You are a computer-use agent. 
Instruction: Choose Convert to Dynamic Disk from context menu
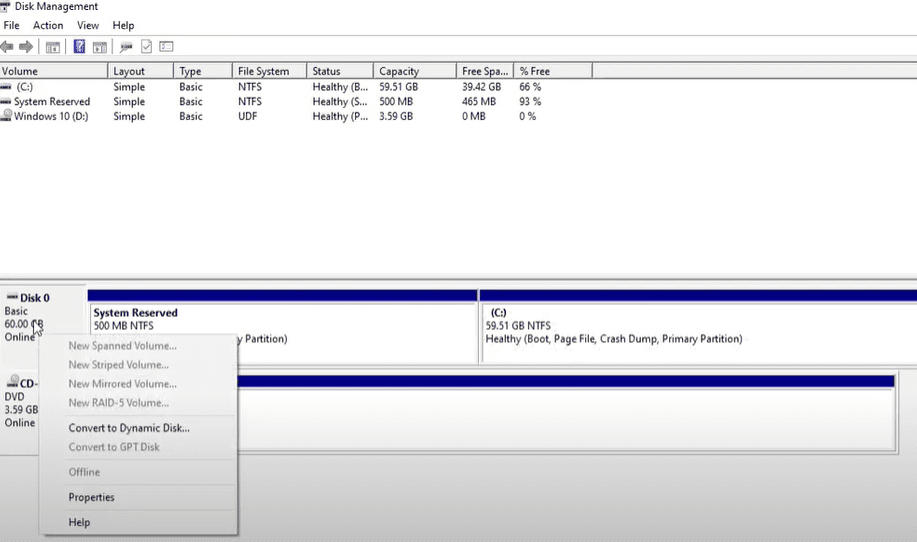click(x=129, y=428)
